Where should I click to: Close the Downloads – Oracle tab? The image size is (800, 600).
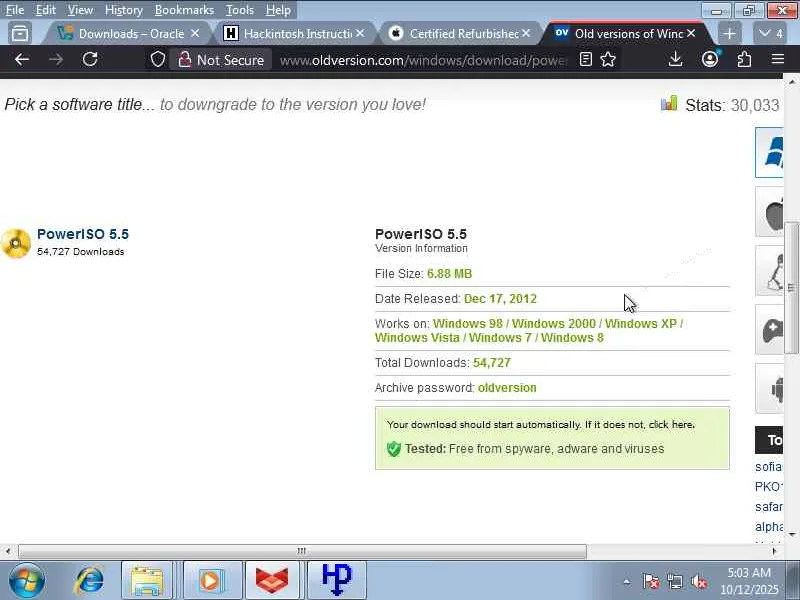[195, 33]
